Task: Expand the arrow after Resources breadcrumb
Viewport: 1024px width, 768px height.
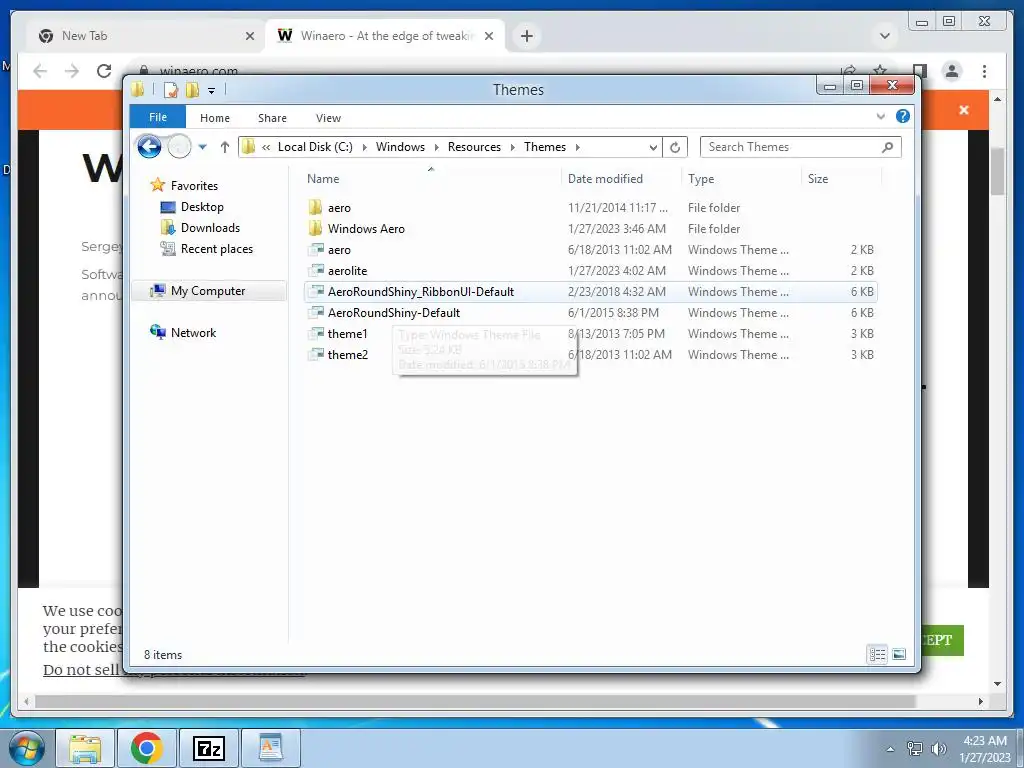Action: click(x=512, y=147)
